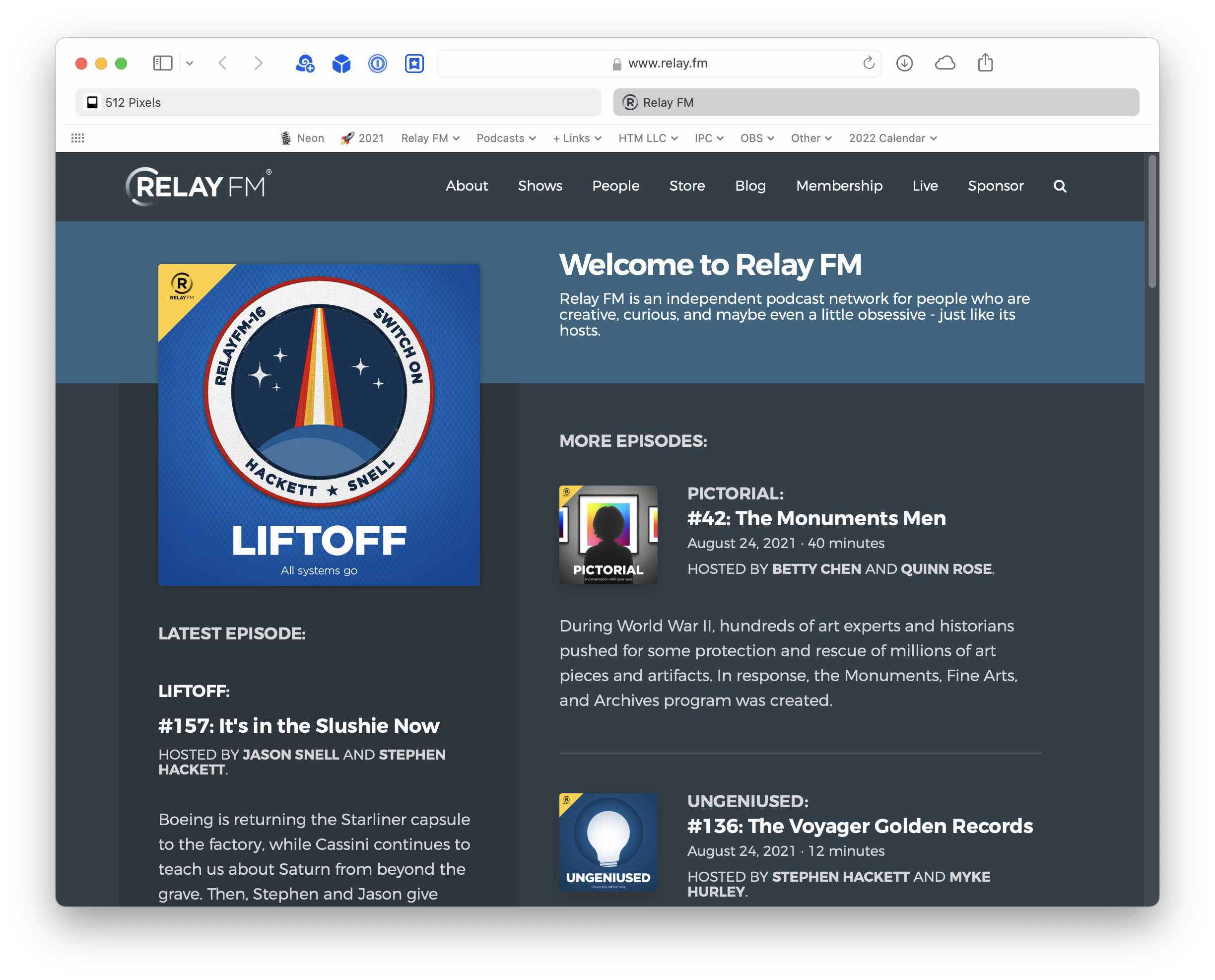
Task: Click the Pictorial episode thumbnail
Action: tap(608, 534)
